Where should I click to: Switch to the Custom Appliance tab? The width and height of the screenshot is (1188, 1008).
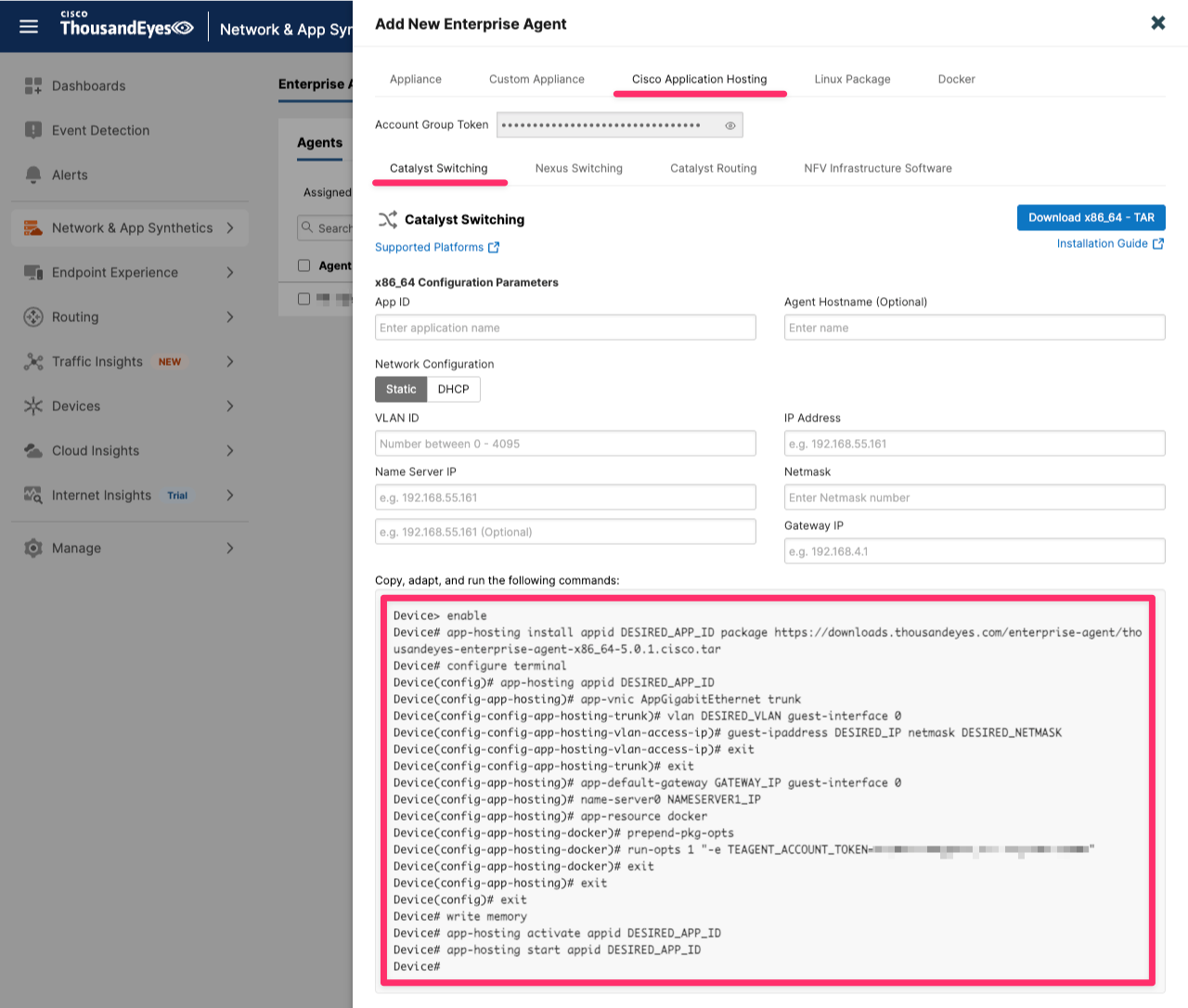[536, 79]
